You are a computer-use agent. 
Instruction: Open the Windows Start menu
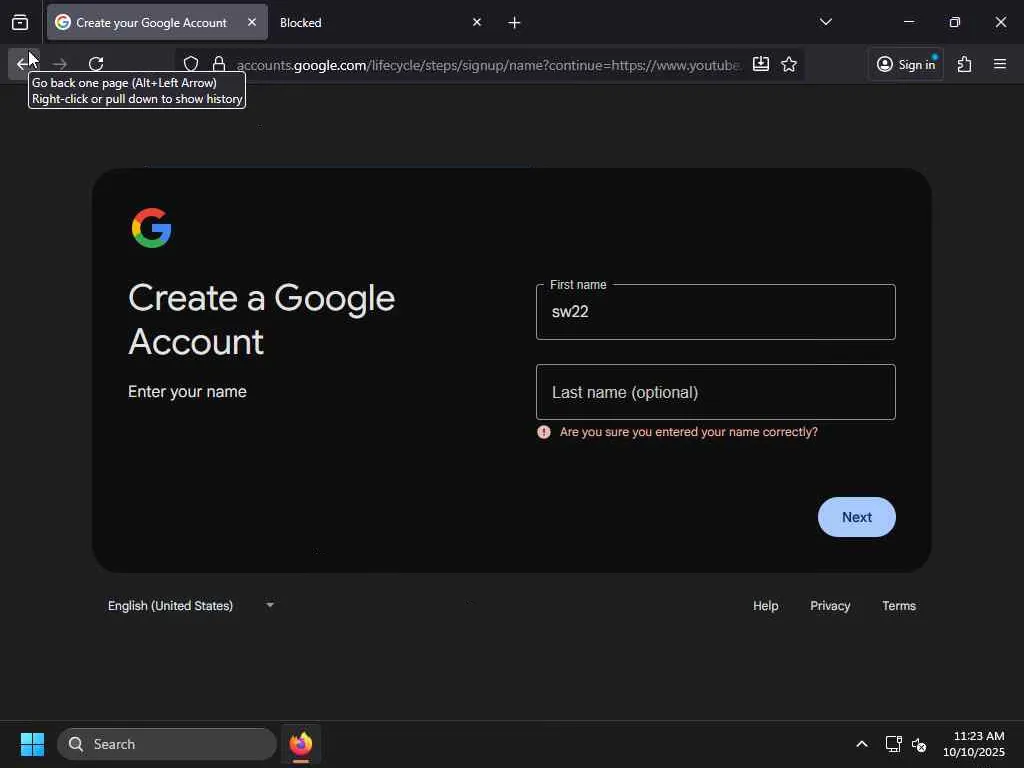point(32,744)
